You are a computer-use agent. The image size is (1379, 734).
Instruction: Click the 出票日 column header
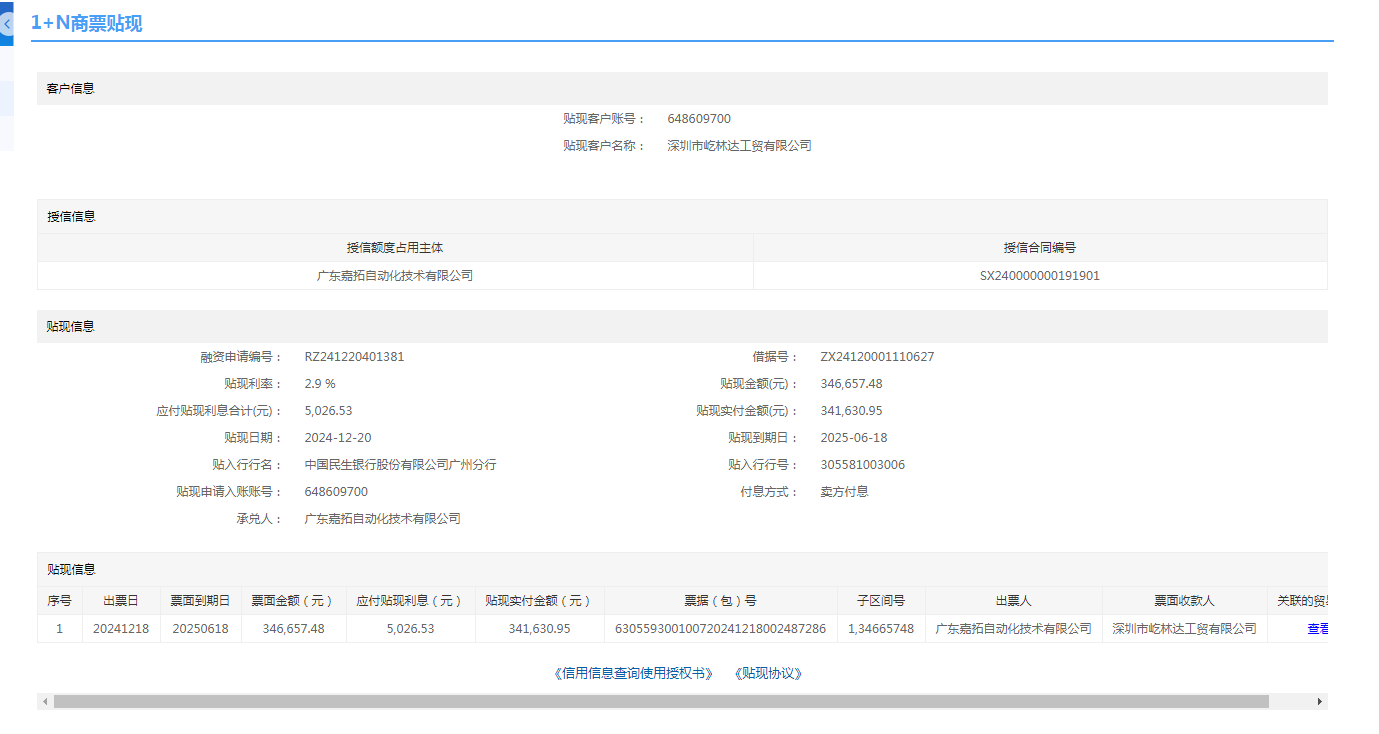pyautogui.click(x=121, y=601)
